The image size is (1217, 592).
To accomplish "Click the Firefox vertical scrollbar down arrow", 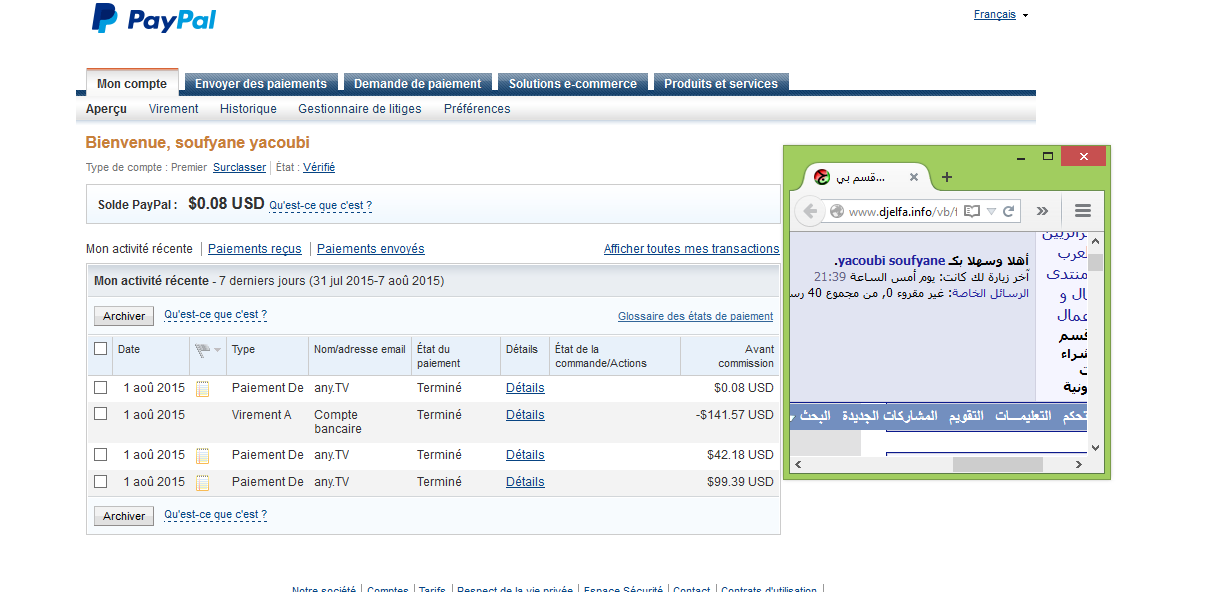I will pyautogui.click(x=1095, y=448).
